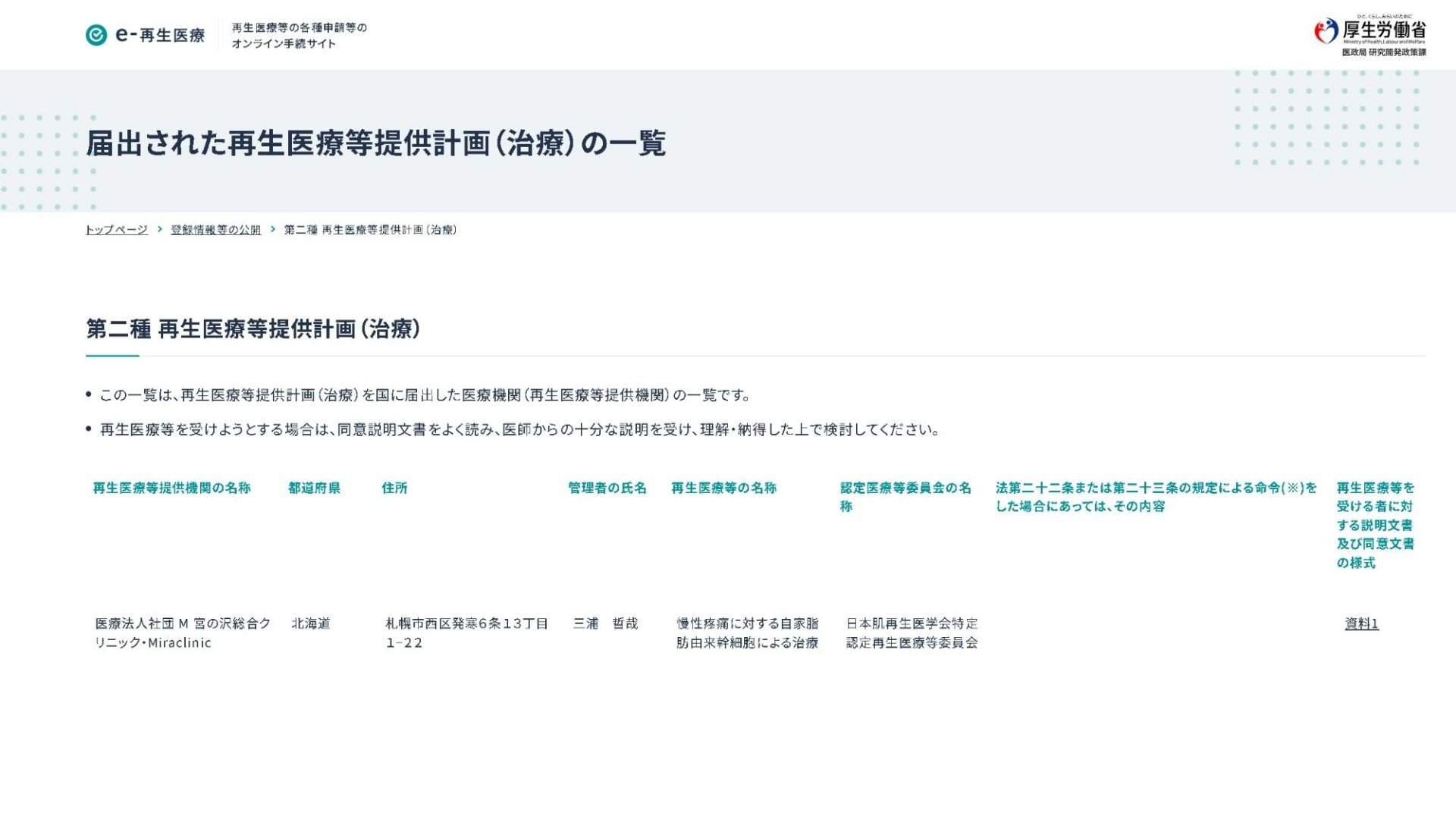Image resolution: width=1456 pixels, height=832 pixels.
Task: Click the 届出された再生医療等提供計画 page heading
Action: [376, 143]
